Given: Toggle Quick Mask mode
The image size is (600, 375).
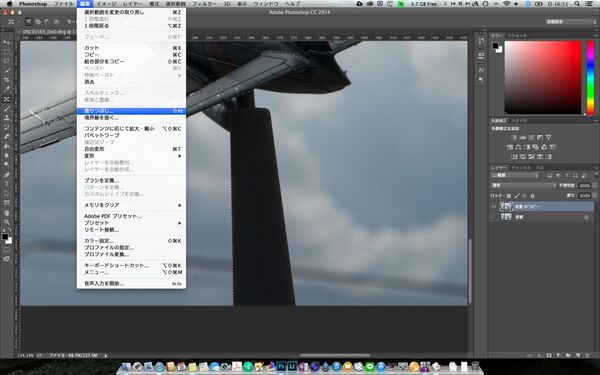Looking at the screenshot, I should 7,249.
